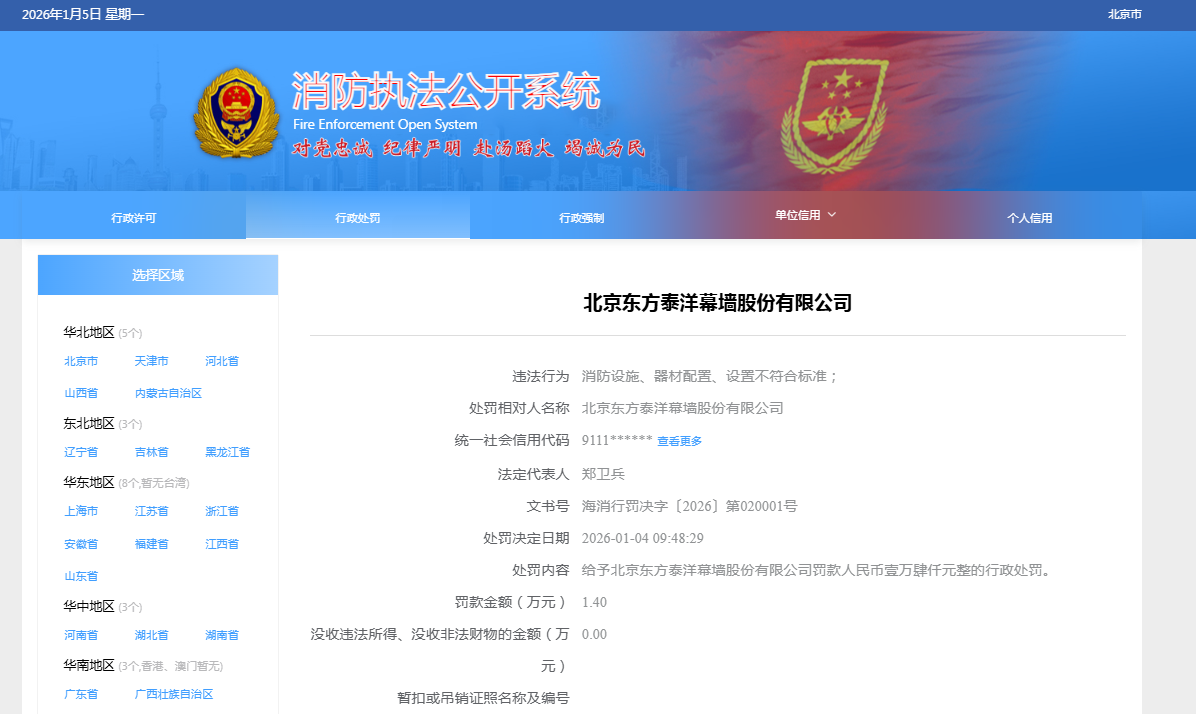Go to the 个人信用 tab
1196x714 pixels.
click(x=1029, y=218)
